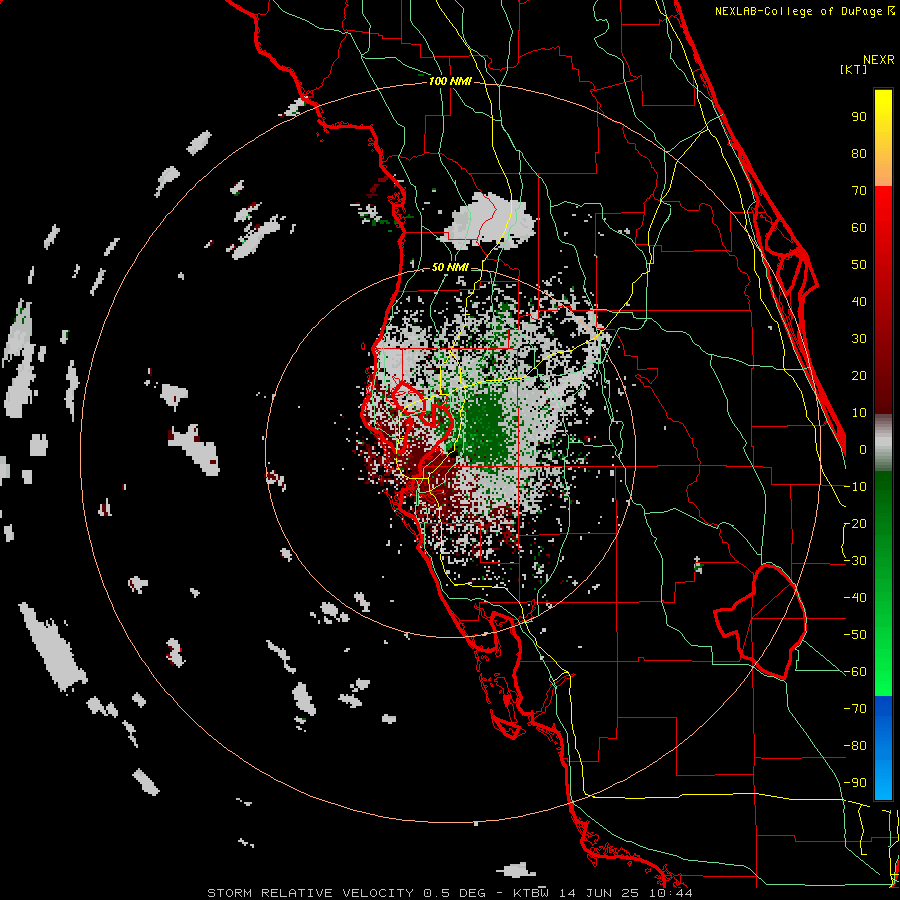Click the -90 label on the scale
Screen dimensions: 900x900
pos(855,782)
